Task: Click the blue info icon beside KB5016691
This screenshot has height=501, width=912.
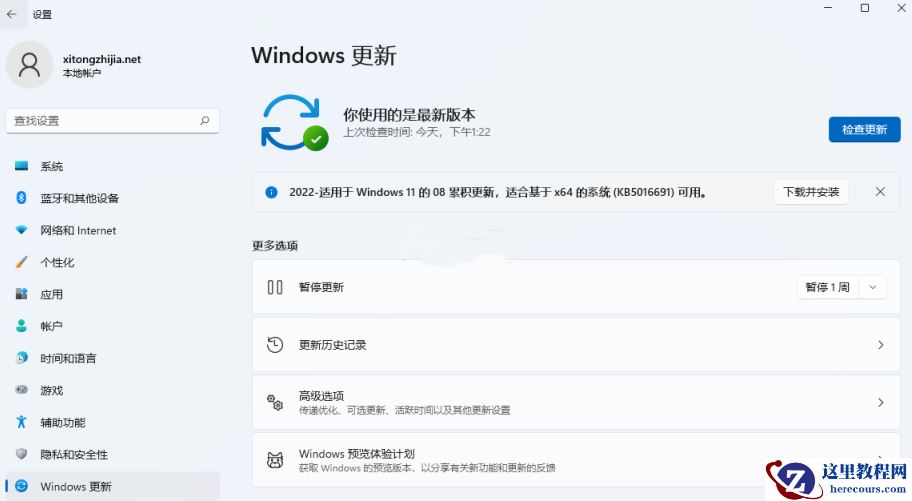Action: pos(271,192)
